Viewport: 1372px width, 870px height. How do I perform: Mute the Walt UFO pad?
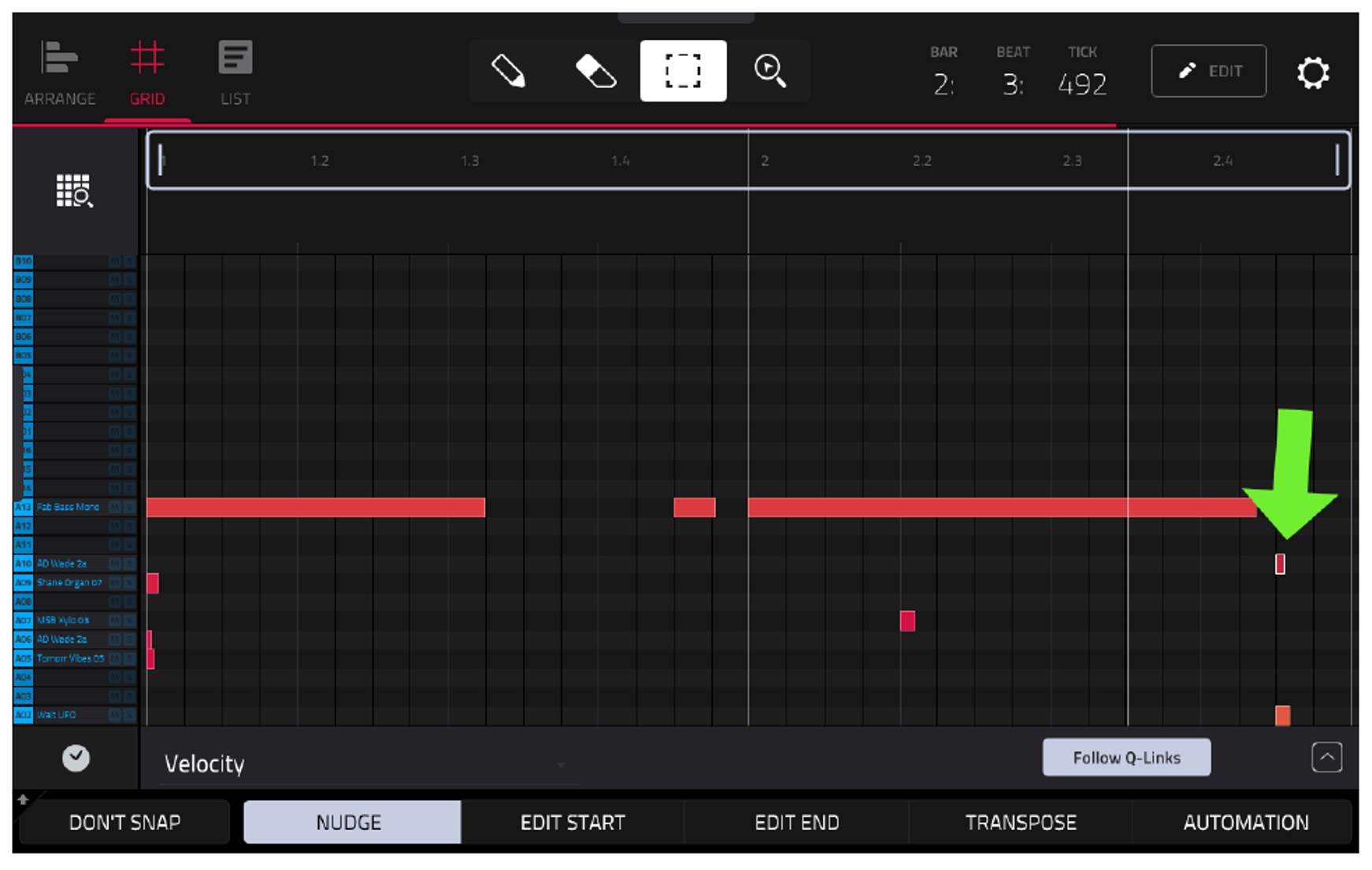[115, 715]
